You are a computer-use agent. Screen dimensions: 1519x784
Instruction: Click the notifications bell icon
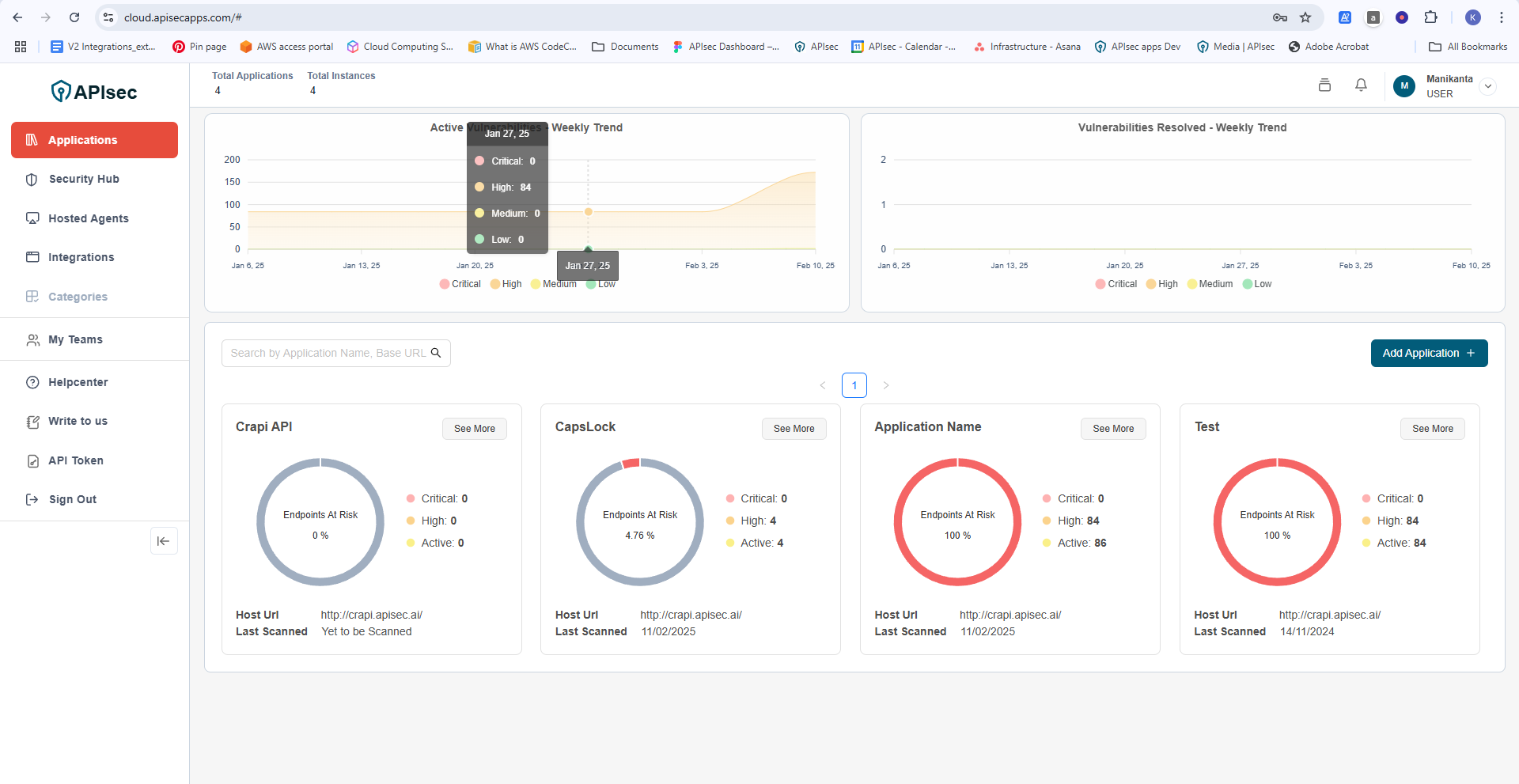pyautogui.click(x=1361, y=85)
